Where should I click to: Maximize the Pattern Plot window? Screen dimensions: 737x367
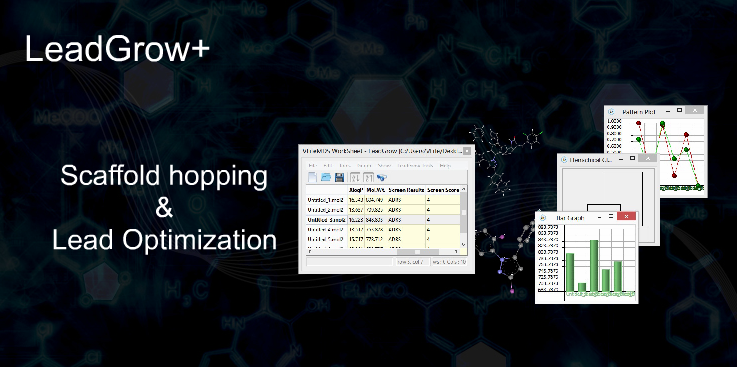point(679,110)
